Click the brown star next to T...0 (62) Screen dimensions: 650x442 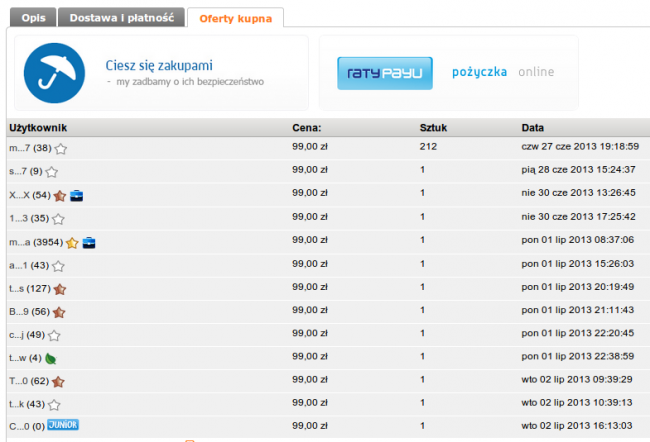point(58,381)
